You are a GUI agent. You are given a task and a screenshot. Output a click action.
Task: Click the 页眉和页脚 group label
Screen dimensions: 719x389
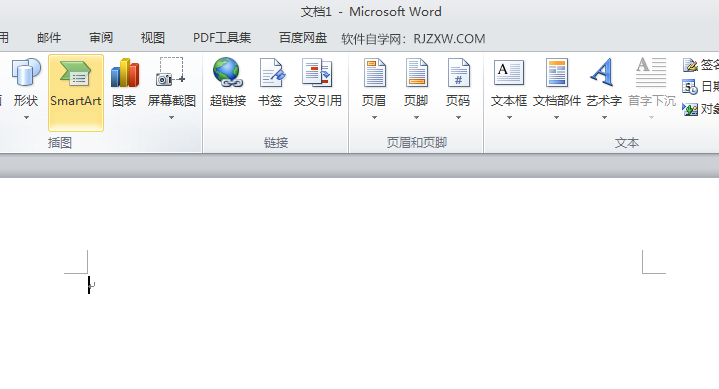(x=416, y=143)
